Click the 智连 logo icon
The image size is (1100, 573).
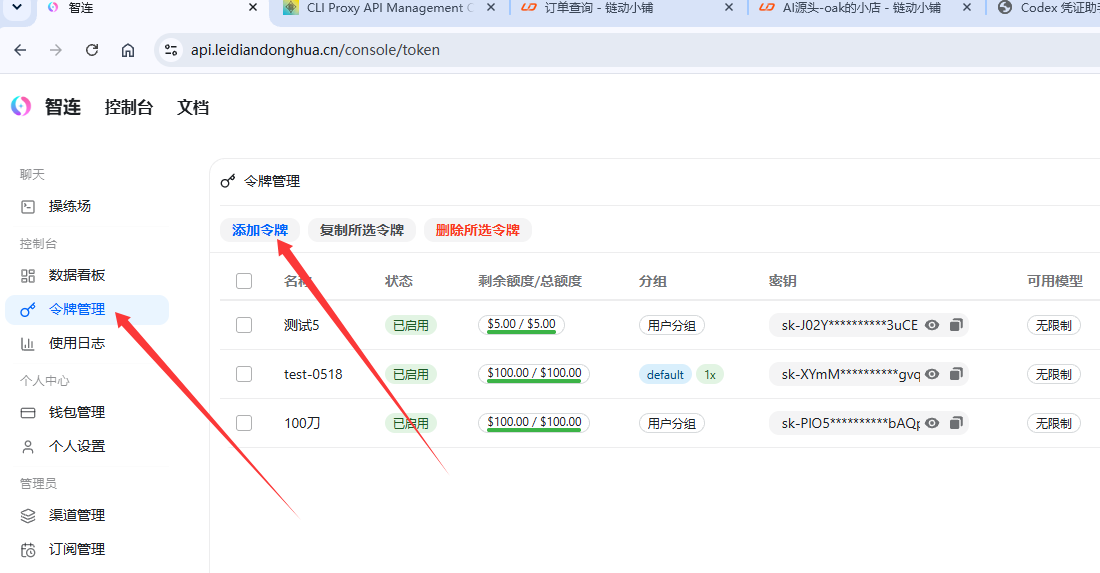click(x=21, y=107)
